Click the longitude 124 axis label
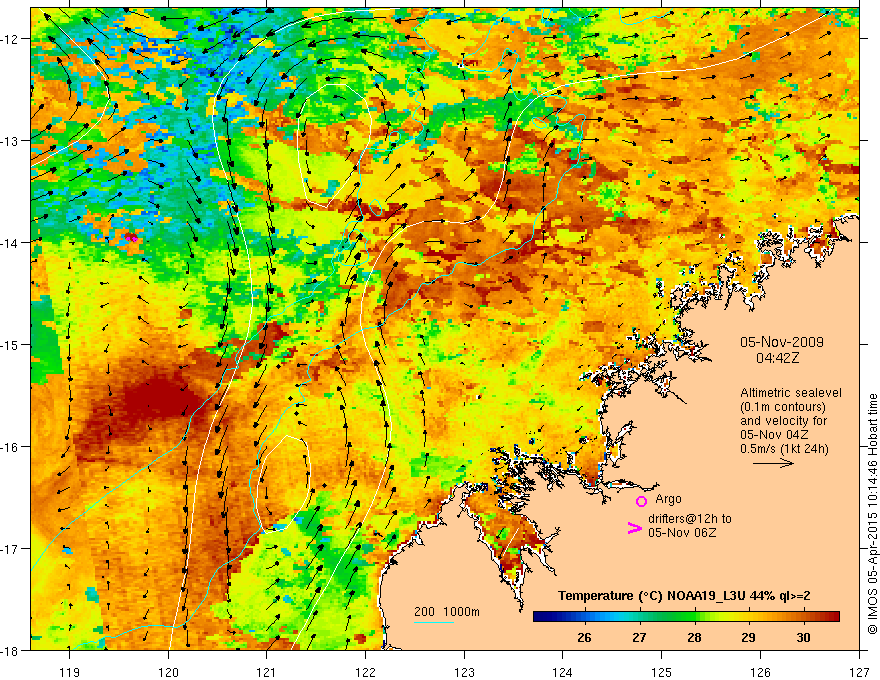The image size is (880, 680). (562, 672)
